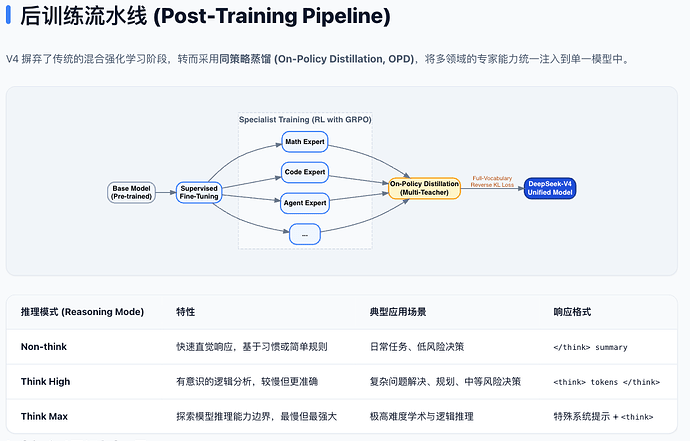Screen dimensions: 690x441
Task: Click the '后训练流水线 (Post-Training Pipeline)' heading
Action: (205, 16)
